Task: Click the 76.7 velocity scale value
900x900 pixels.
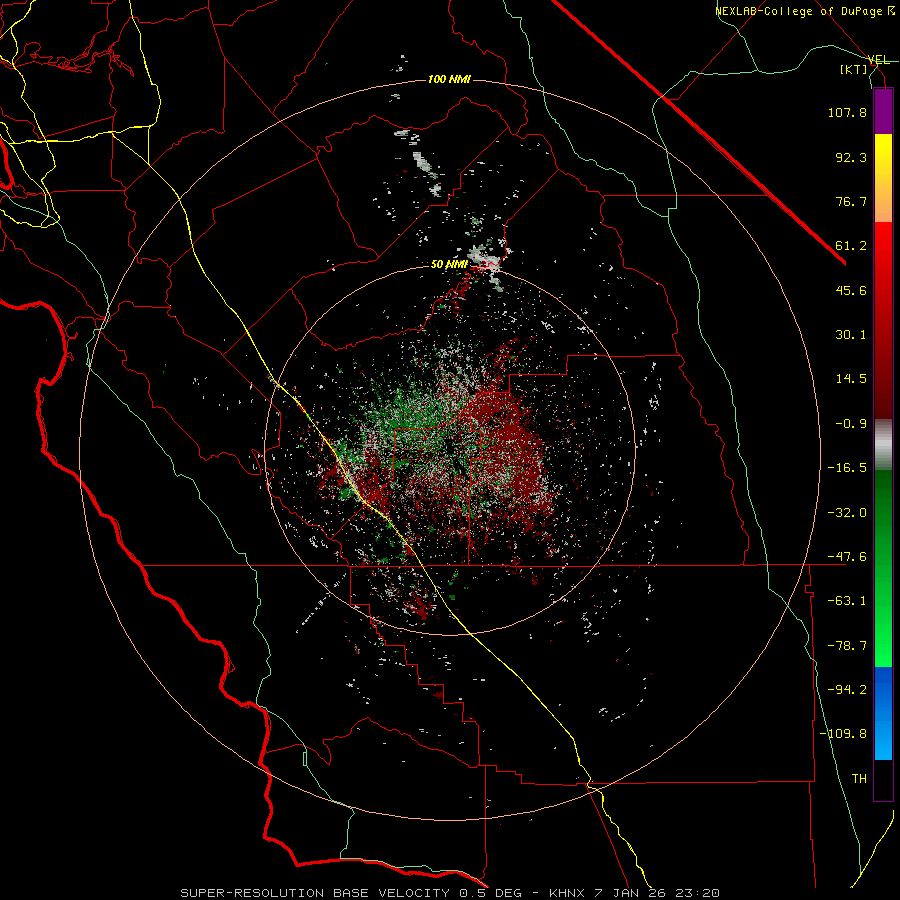Action: [x=851, y=201]
